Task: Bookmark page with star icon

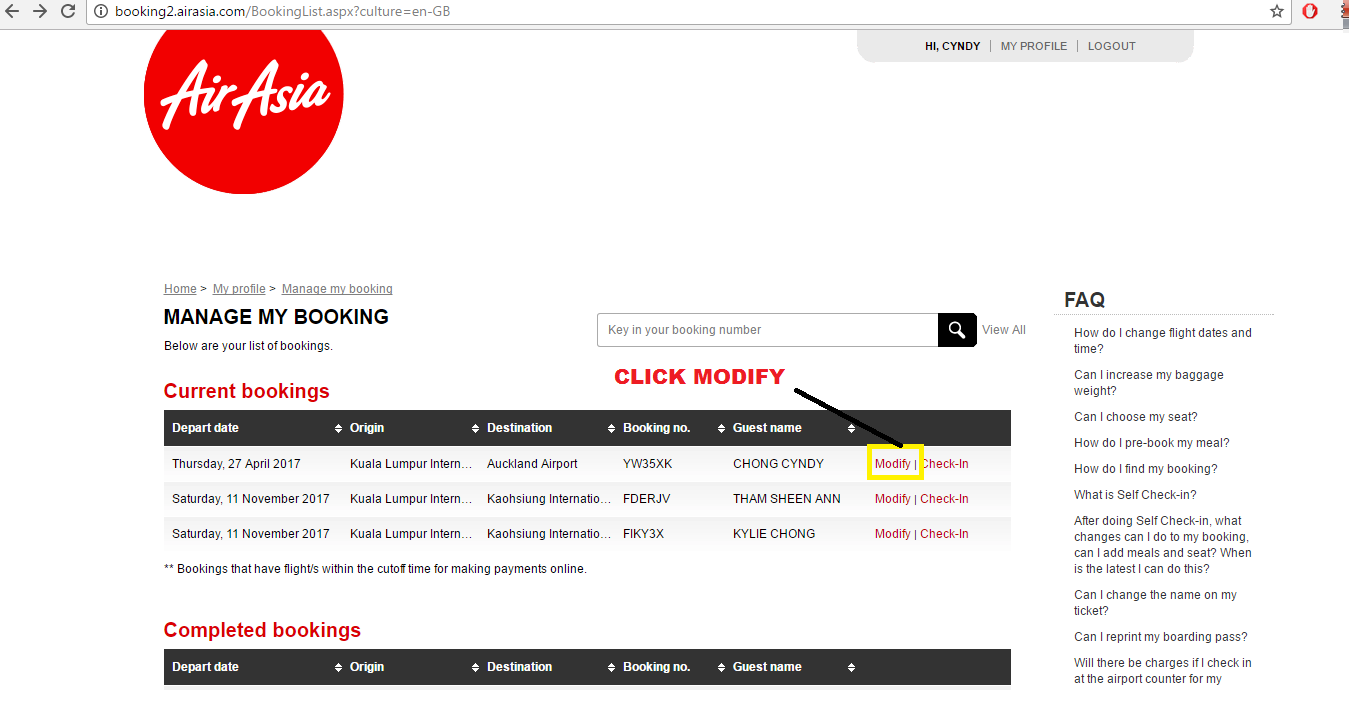Action: [1277, 12]
